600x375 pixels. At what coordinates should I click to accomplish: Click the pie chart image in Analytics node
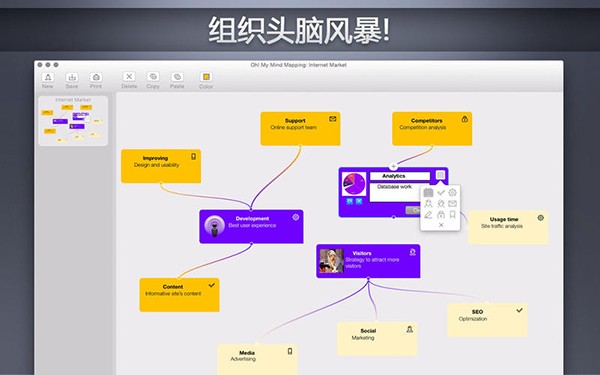(354, 184)
